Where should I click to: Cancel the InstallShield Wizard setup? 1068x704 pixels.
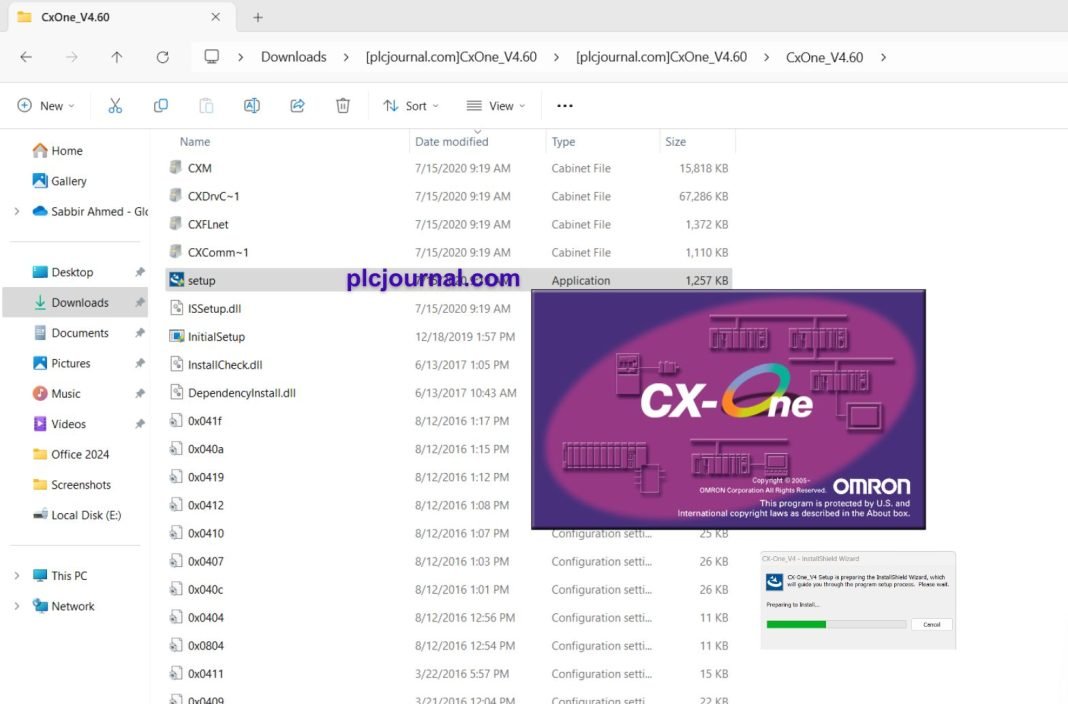click(931, 623)
